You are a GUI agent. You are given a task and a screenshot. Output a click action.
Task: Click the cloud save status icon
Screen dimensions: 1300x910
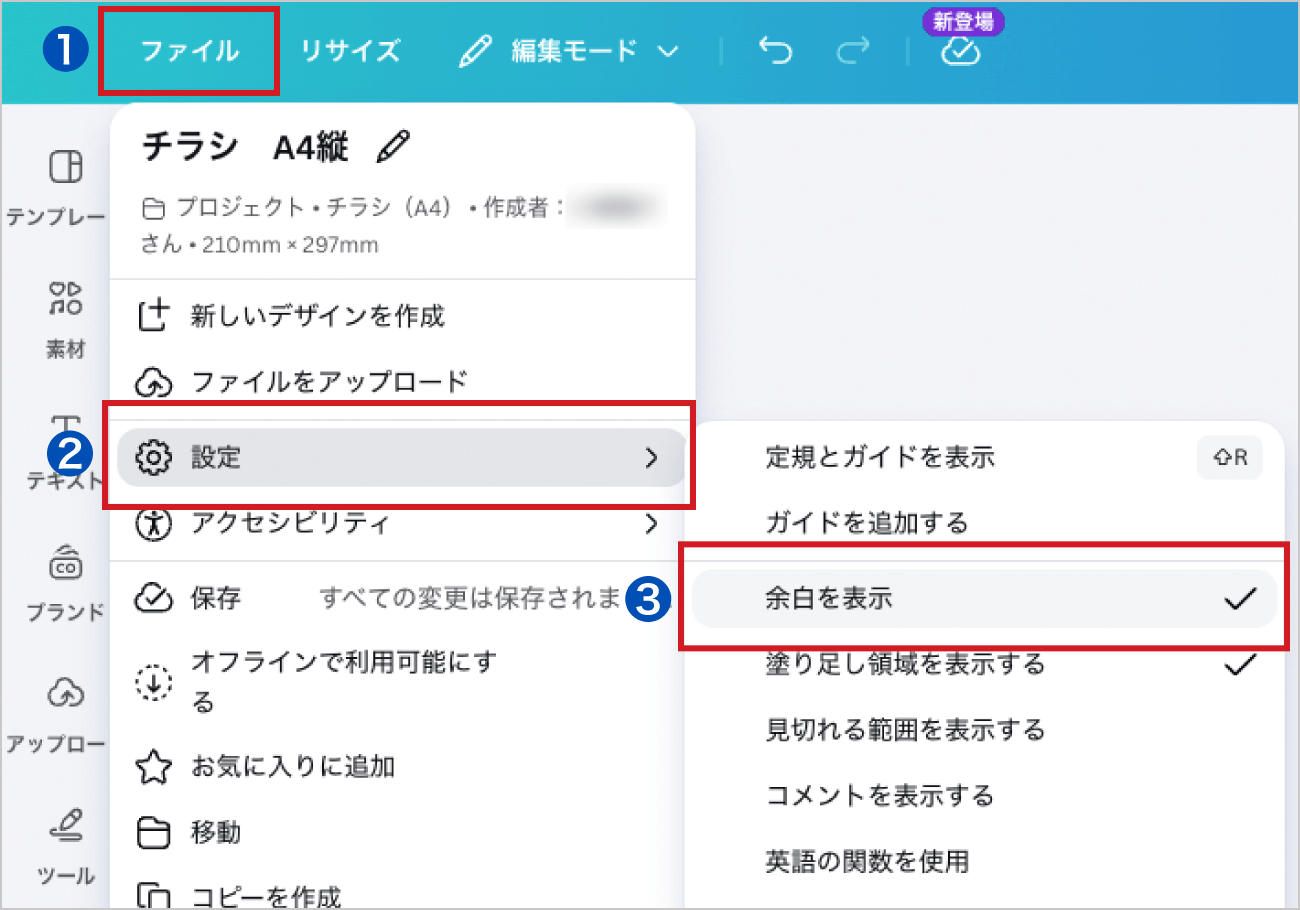pyautogui.click(x=960, y=52)
